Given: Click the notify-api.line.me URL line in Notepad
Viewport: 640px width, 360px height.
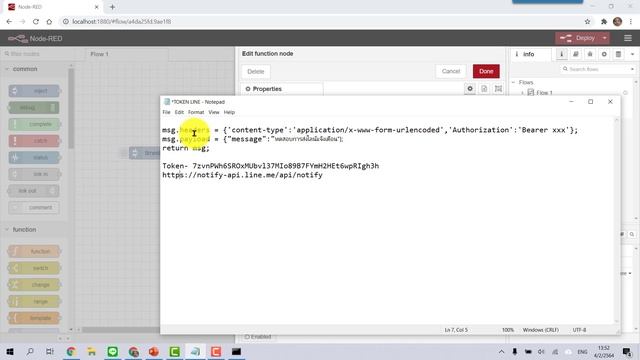Looking at the screenshot, I should coord(242,175).
